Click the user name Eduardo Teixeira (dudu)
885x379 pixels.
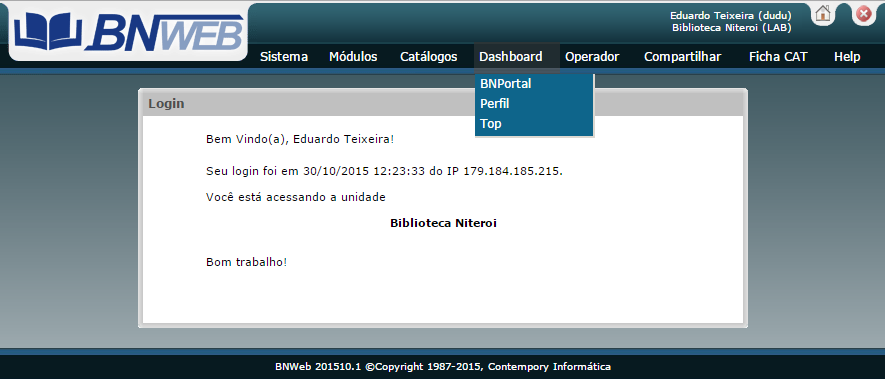coord(730,16)
